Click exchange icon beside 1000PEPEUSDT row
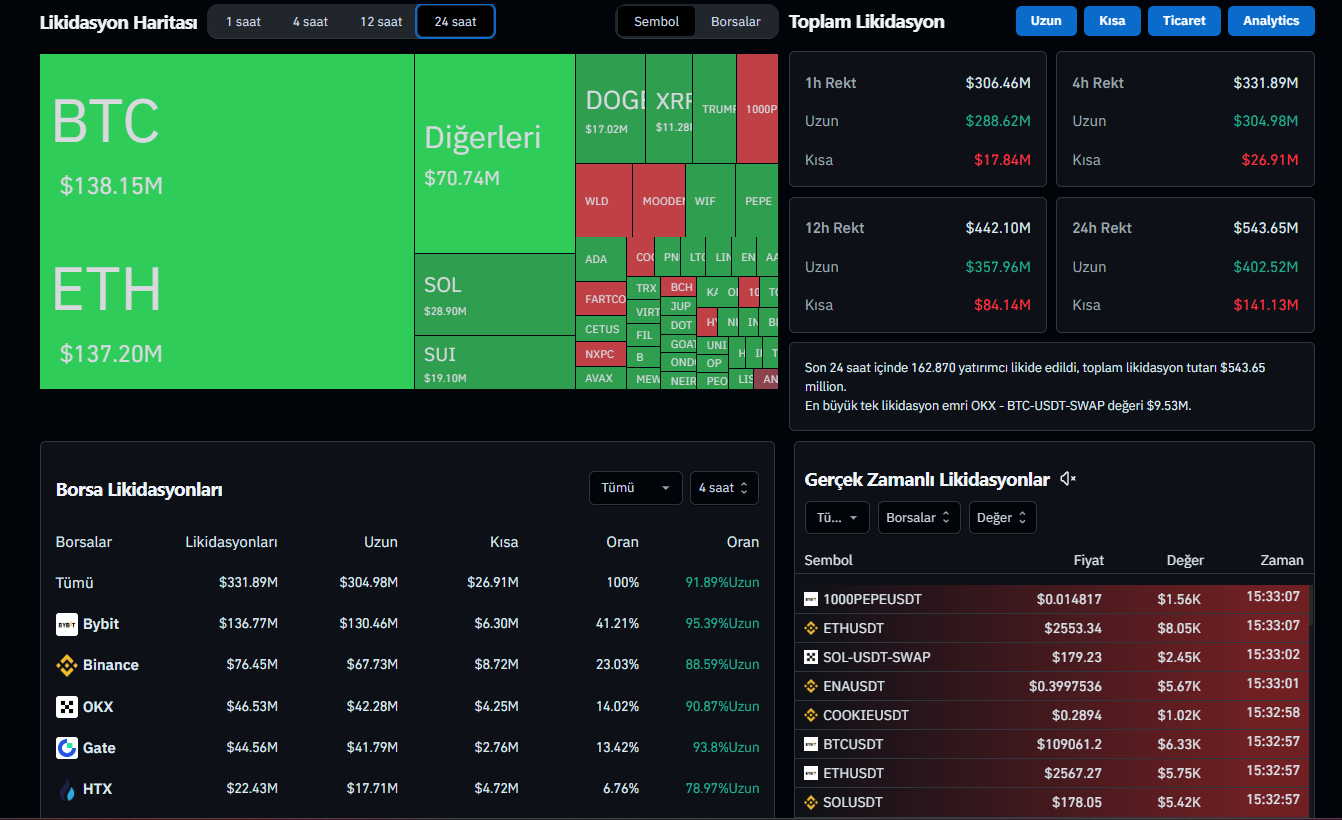Image resolution: width=1342 pixels, height=820 pixels. 811,599
